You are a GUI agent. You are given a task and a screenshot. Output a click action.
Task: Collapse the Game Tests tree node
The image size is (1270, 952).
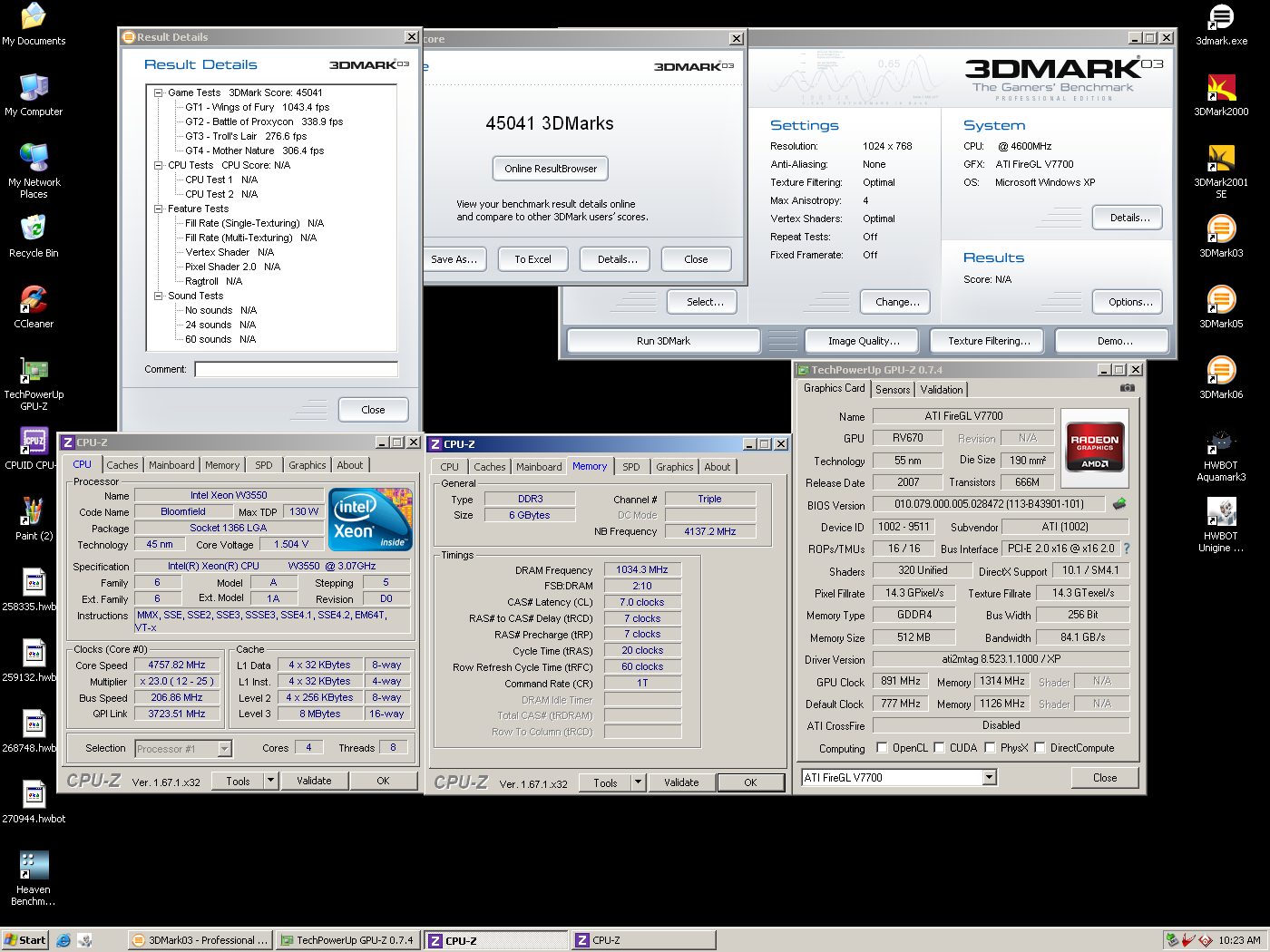(x=158, y=92)
